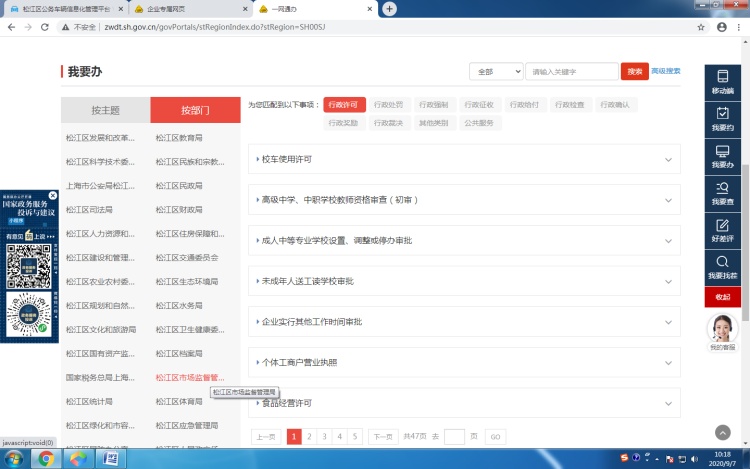Select the 行政处罚 filter tag
Screen dimensions: 750x469
click(x=388, y=104)
